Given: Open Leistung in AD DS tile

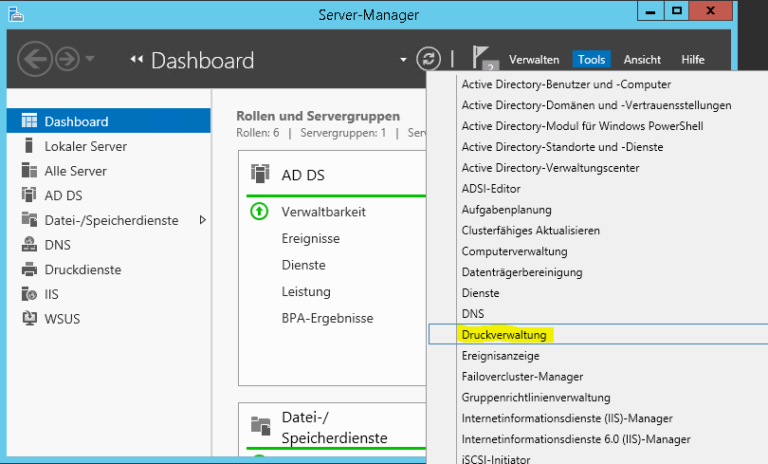Looking at the screenshot, I should point(306,292).
